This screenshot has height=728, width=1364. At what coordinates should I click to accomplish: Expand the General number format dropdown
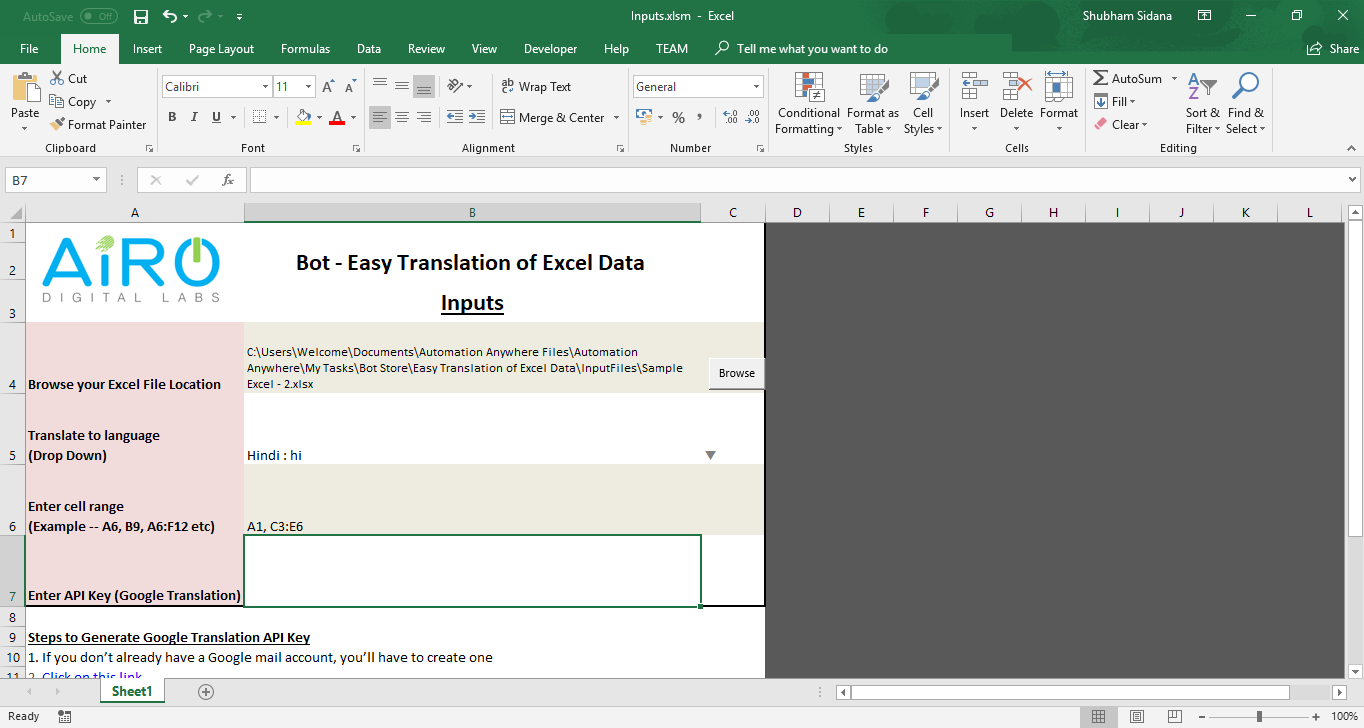[x=755, y=87]
